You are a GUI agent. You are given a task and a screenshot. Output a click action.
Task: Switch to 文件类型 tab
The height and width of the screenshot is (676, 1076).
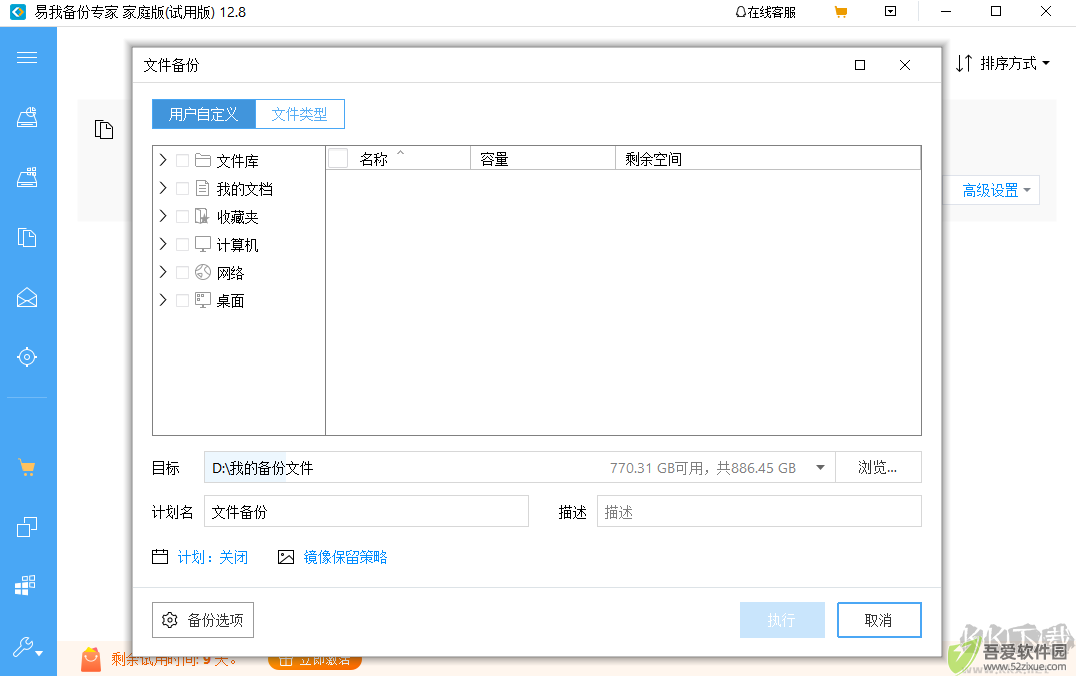pos(299,114)
